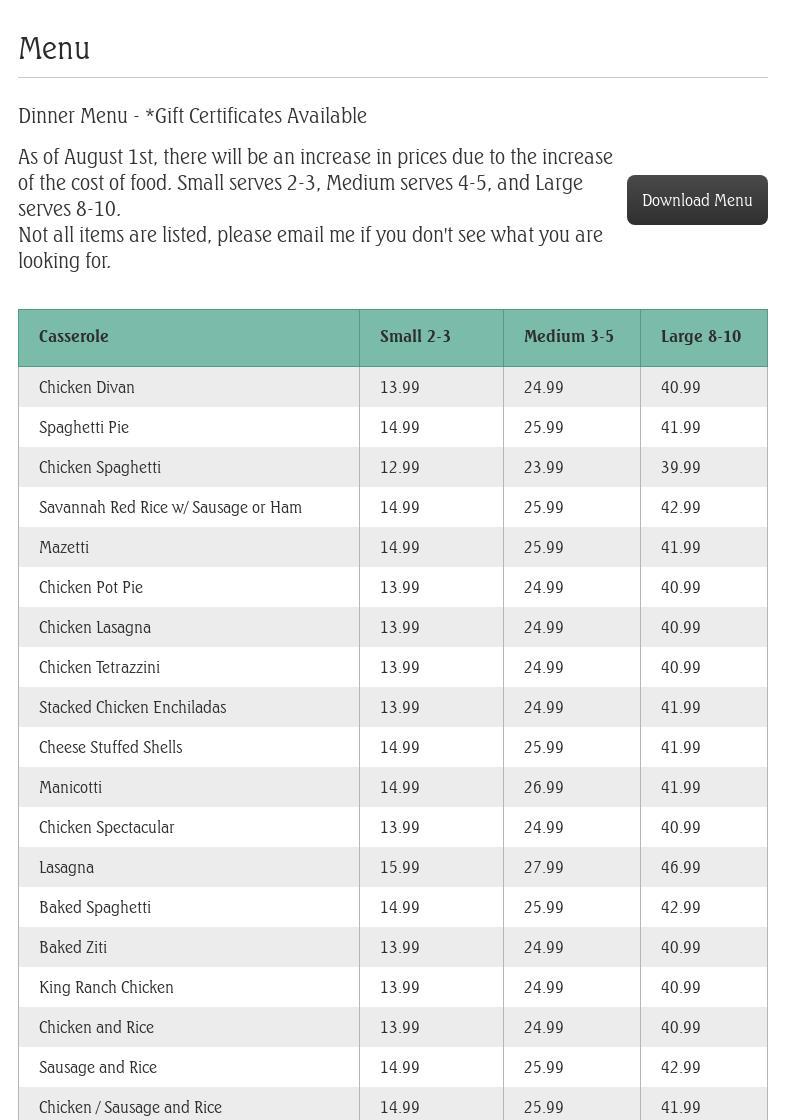Select the Chicken Tetrazzini row name
The height and width of the screenshot is (1120, 785).
(99, 668)
